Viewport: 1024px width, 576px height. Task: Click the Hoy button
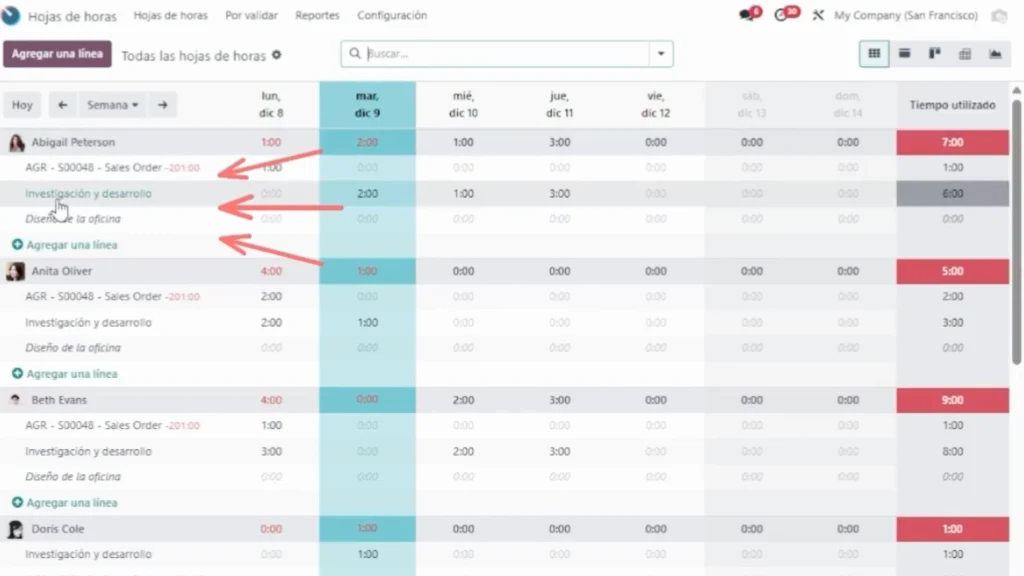coord(22,105)
